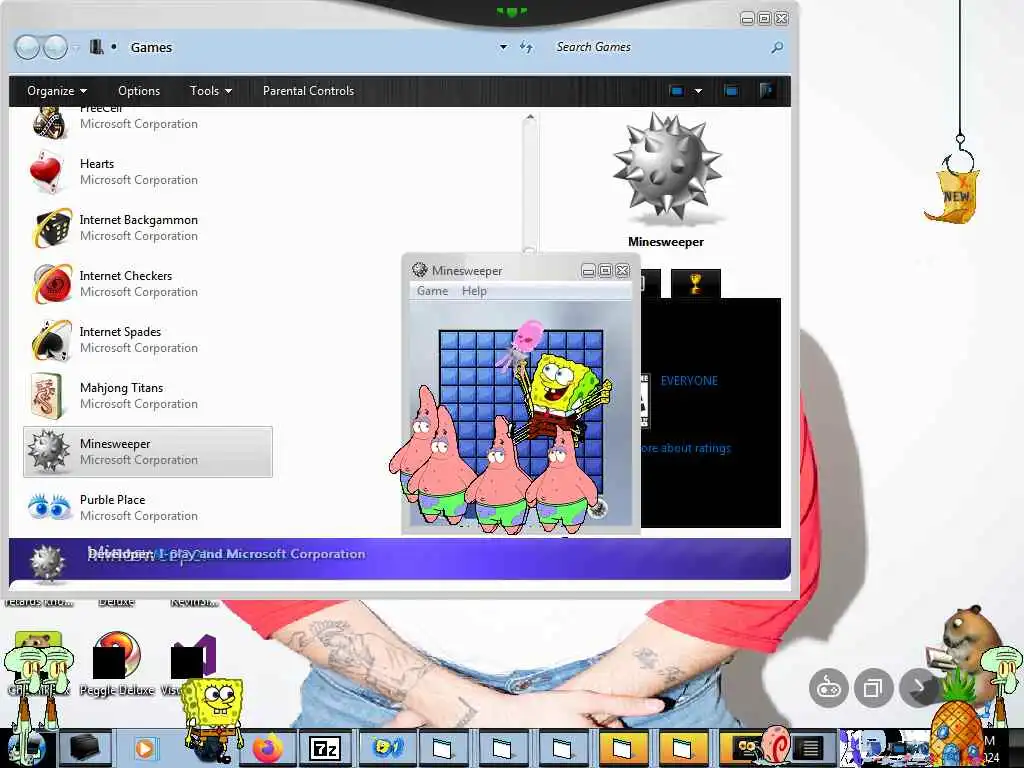Click the Internet Checkers name text
This screenshot has width=1024, height=768.
pyautogui.click(x=126, y=276)
